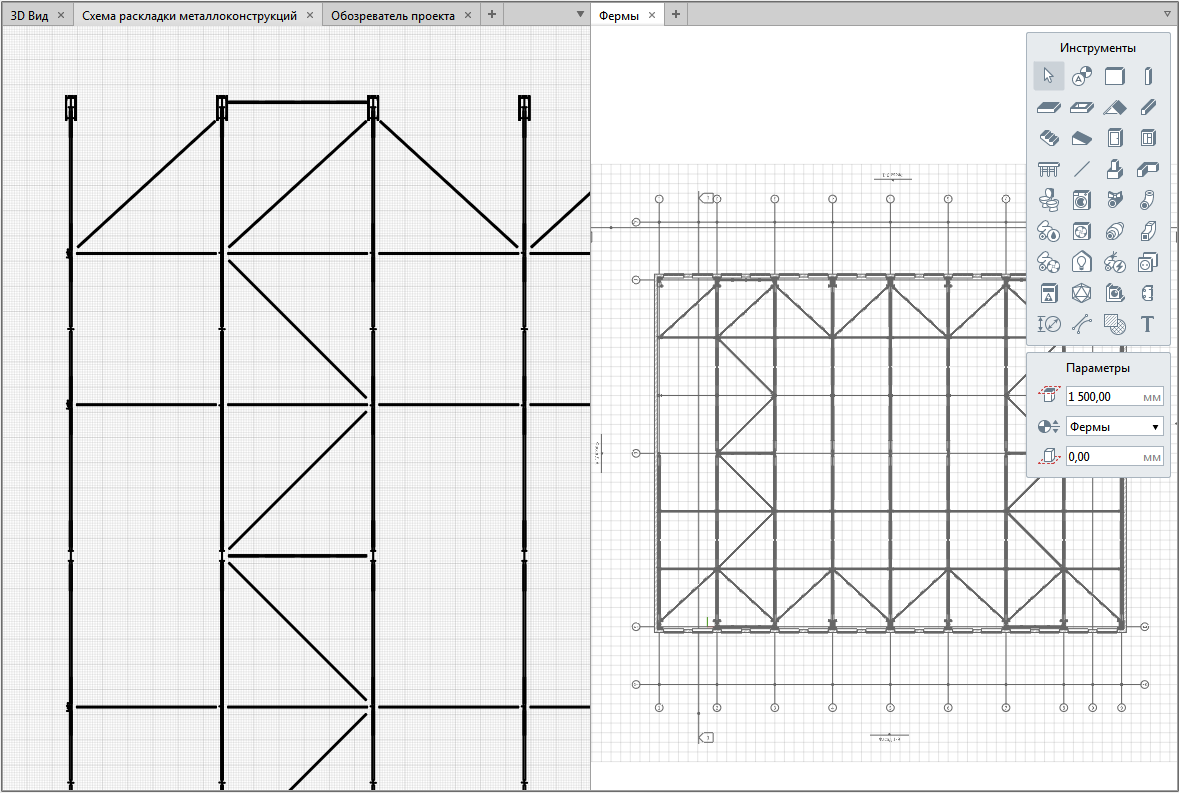Activate the Wall tool
Image resolution: width=1179 pixels, height=793 pixels.
click(x=1114, y=76)
